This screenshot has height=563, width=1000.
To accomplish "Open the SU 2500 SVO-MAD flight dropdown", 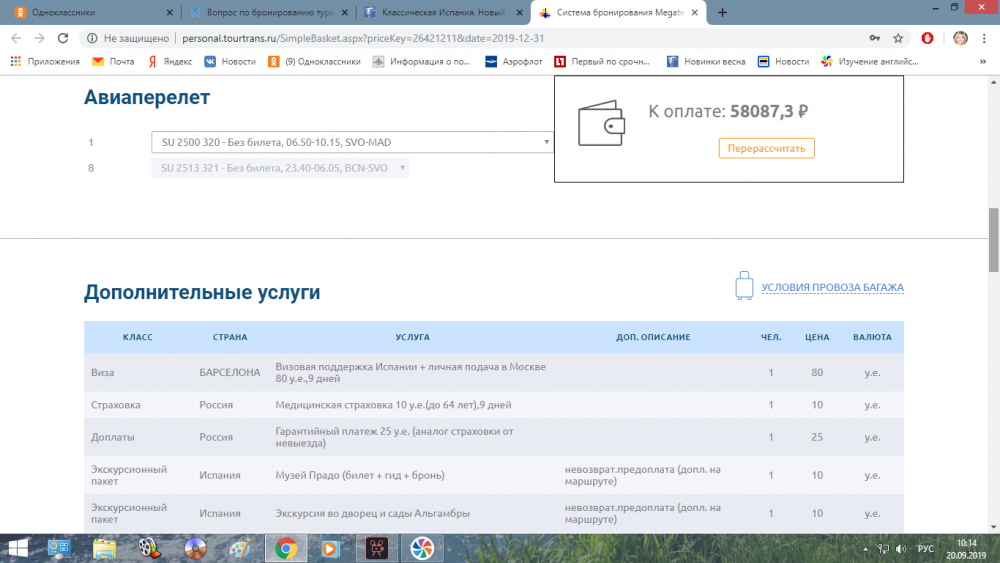I will (352, 142).
